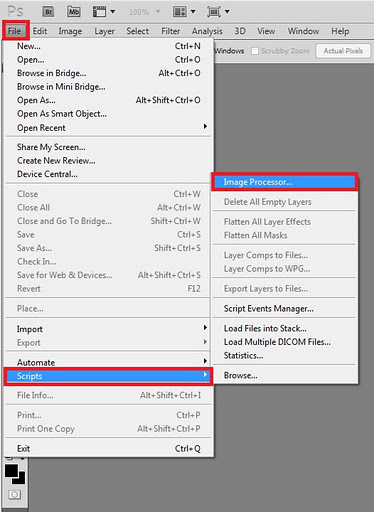Open the 100% zoom level dropdown

tap(144, 12)
